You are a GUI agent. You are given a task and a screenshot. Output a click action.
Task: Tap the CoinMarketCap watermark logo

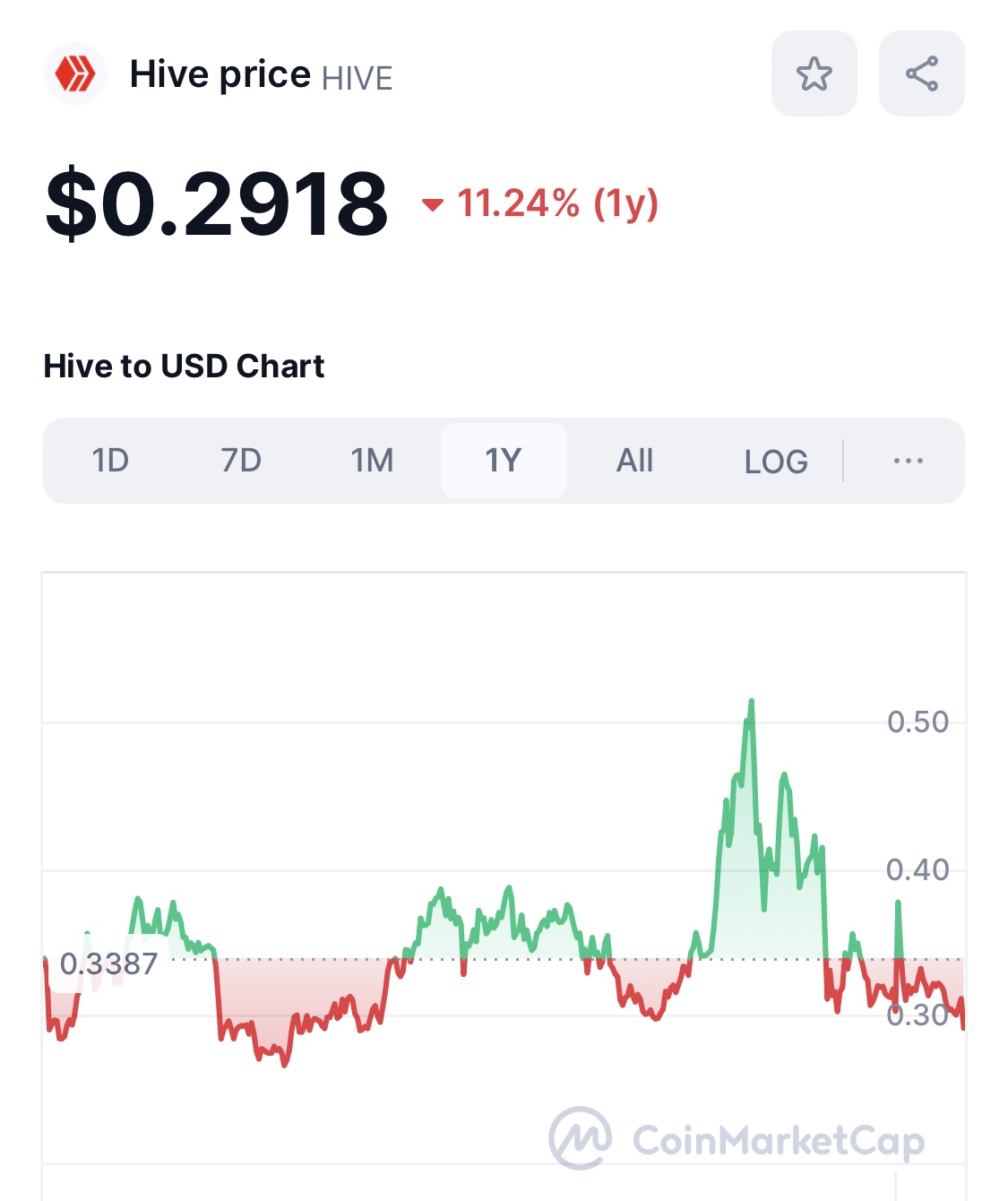click(737, 1140)
